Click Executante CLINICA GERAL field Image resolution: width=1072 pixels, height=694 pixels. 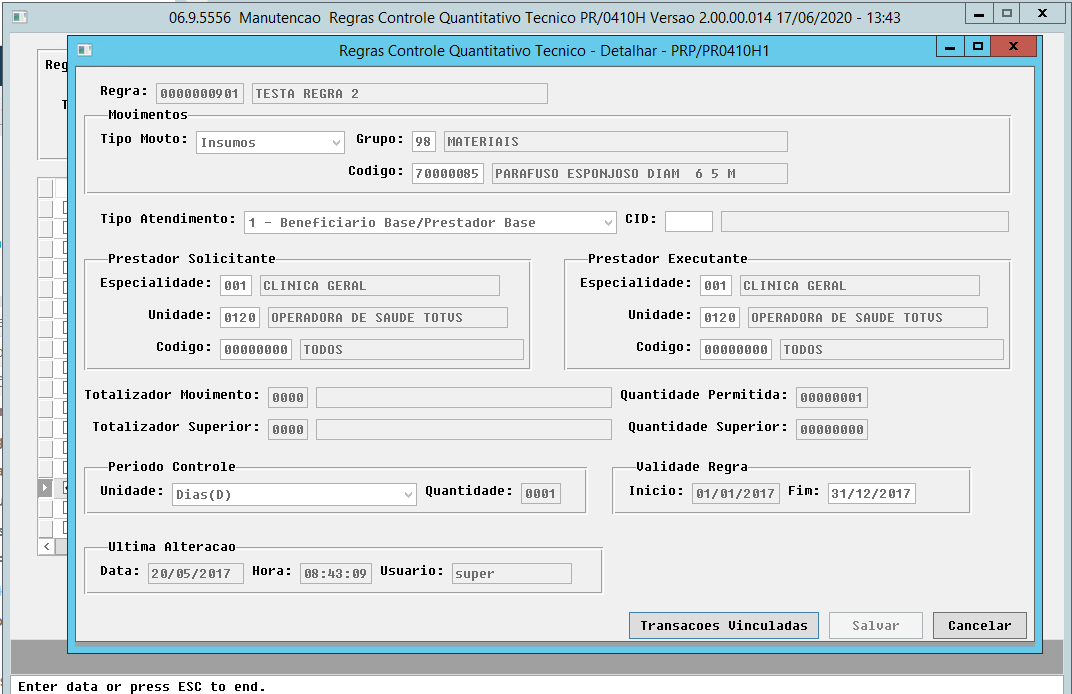(x=860, y=286)
